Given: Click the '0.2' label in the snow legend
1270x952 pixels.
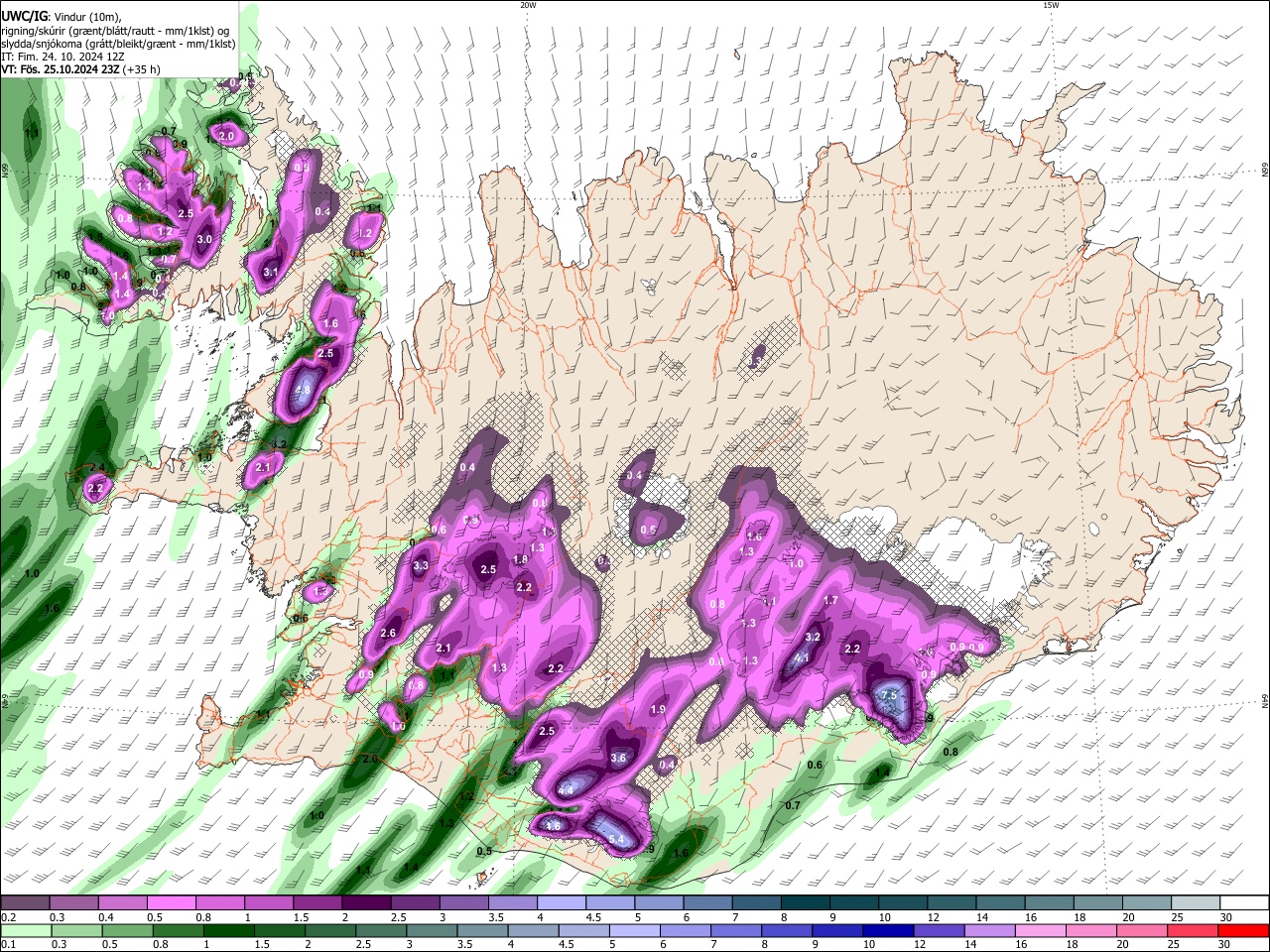Looking at the screenshot, I should (x=9, y=917).
